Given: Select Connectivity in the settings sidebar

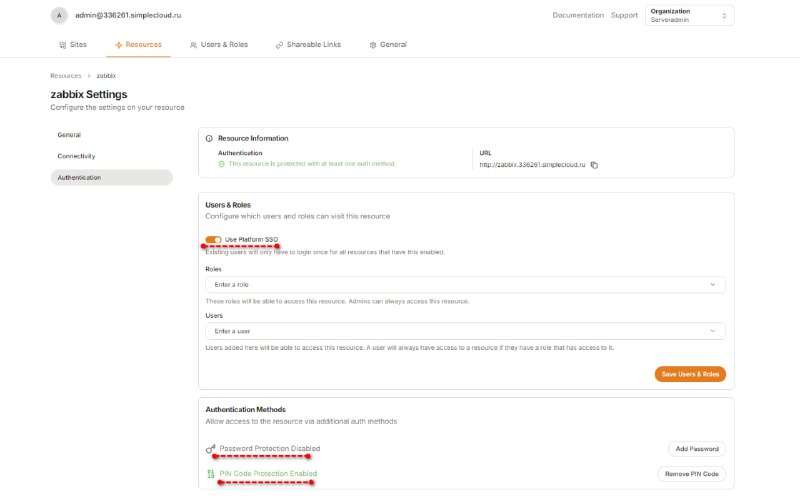Looking at the screenshot, I should [111, 156].
